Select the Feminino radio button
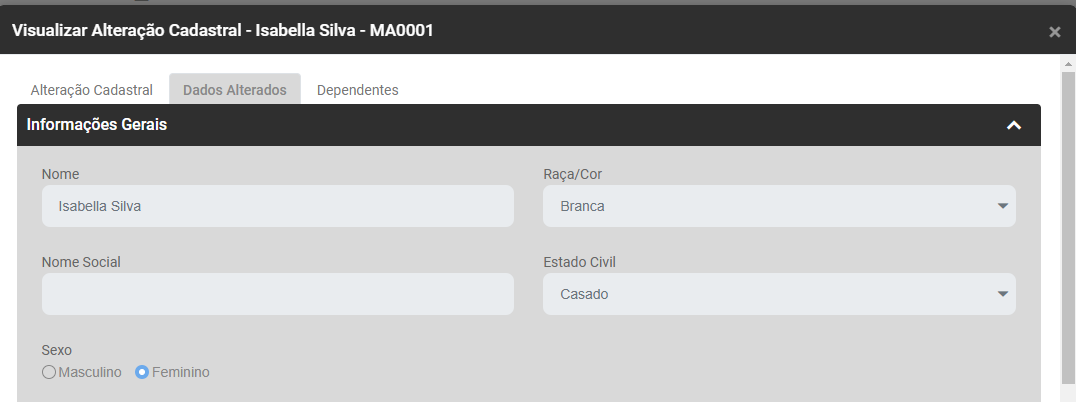The image size is (1076, 402). (x=142, y=372)
